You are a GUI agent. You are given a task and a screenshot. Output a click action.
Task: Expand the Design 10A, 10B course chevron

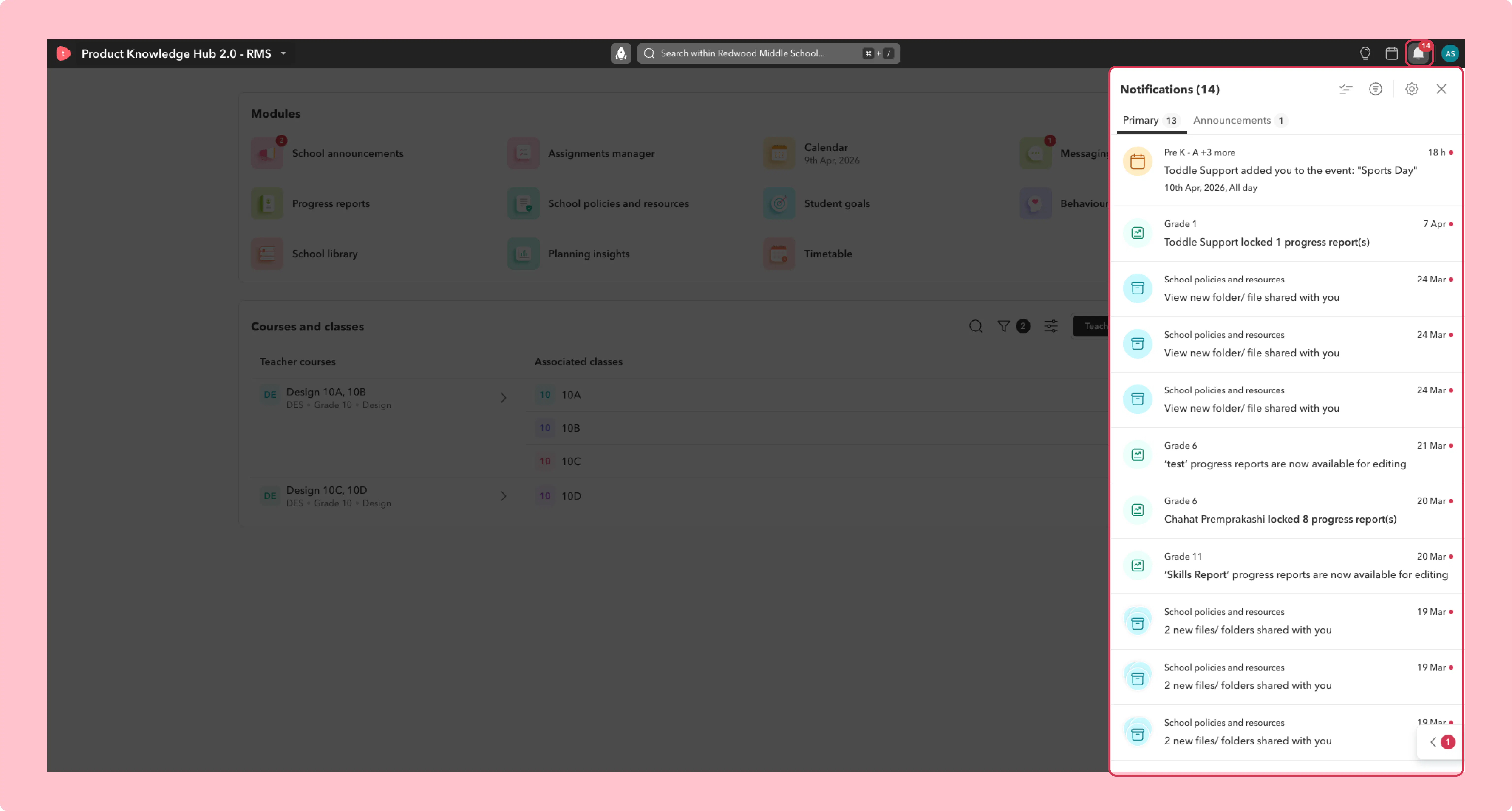click(504, 398)
